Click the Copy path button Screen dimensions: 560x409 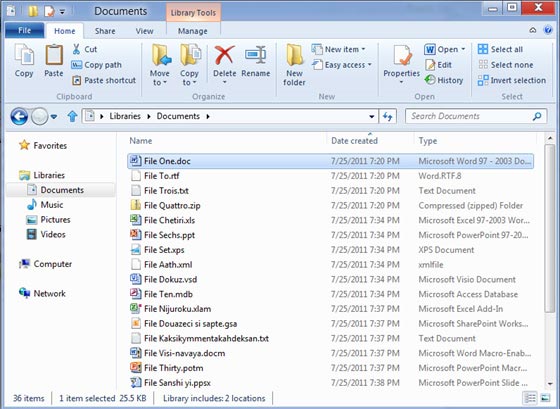[x=97, y=65]
